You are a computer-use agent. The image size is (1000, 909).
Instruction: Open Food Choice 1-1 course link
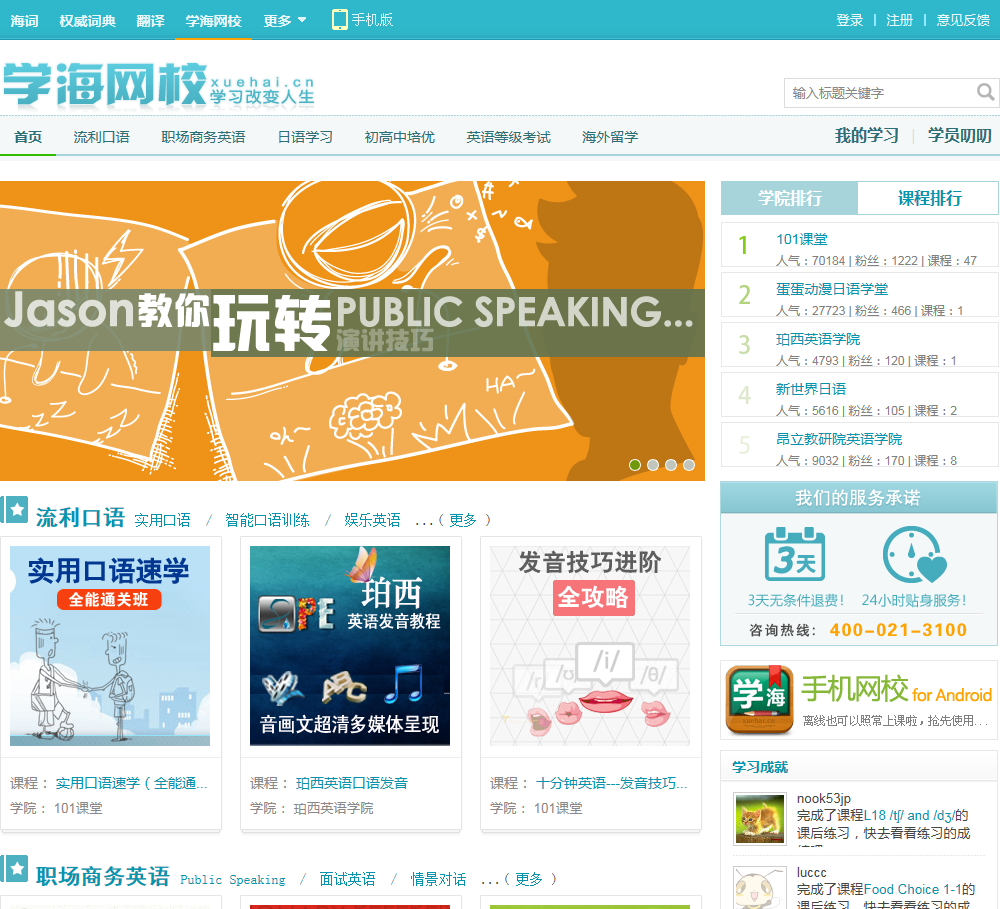pos(913,889)
